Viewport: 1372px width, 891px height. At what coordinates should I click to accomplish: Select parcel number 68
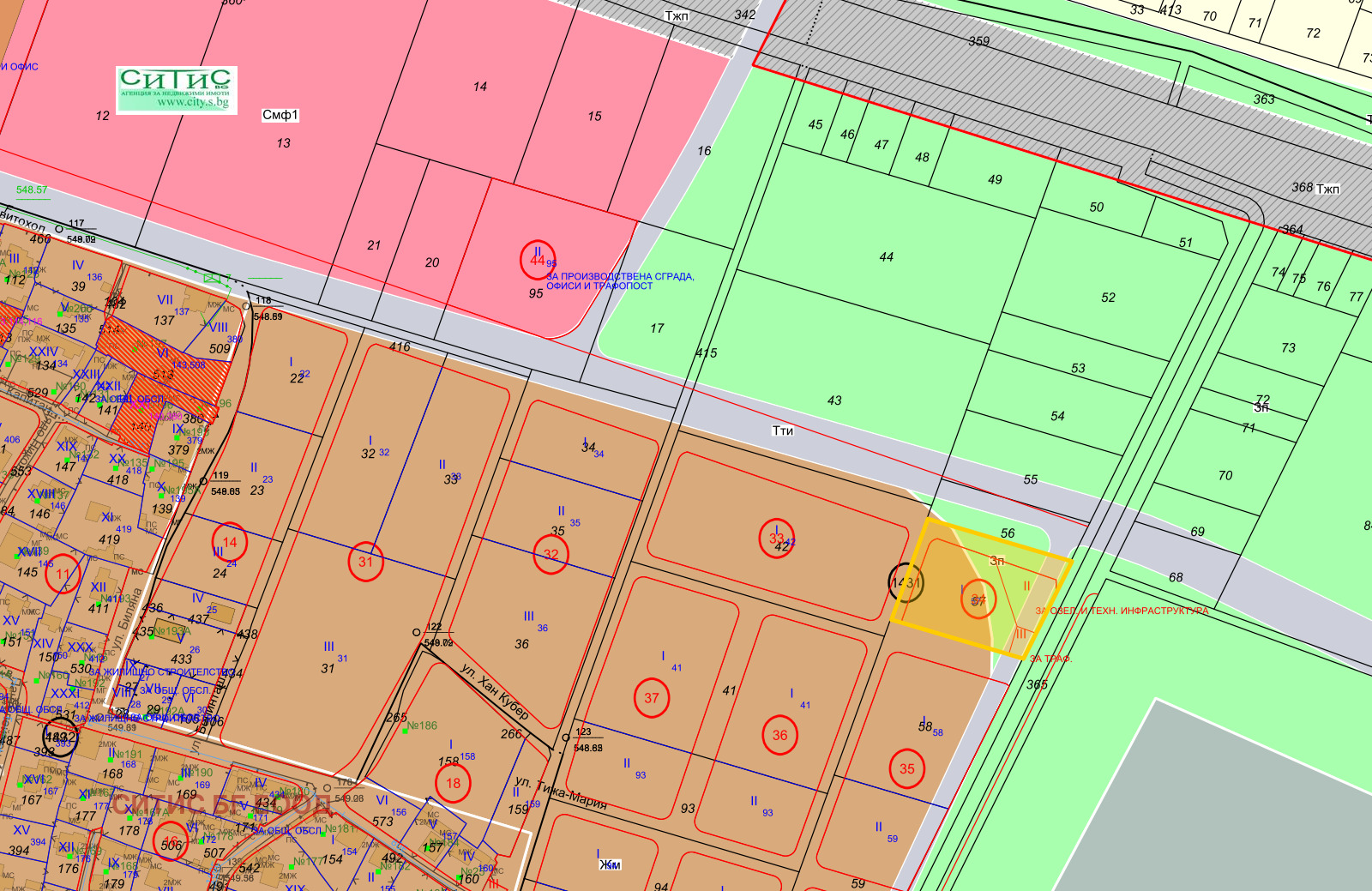tap(1176, 577)
